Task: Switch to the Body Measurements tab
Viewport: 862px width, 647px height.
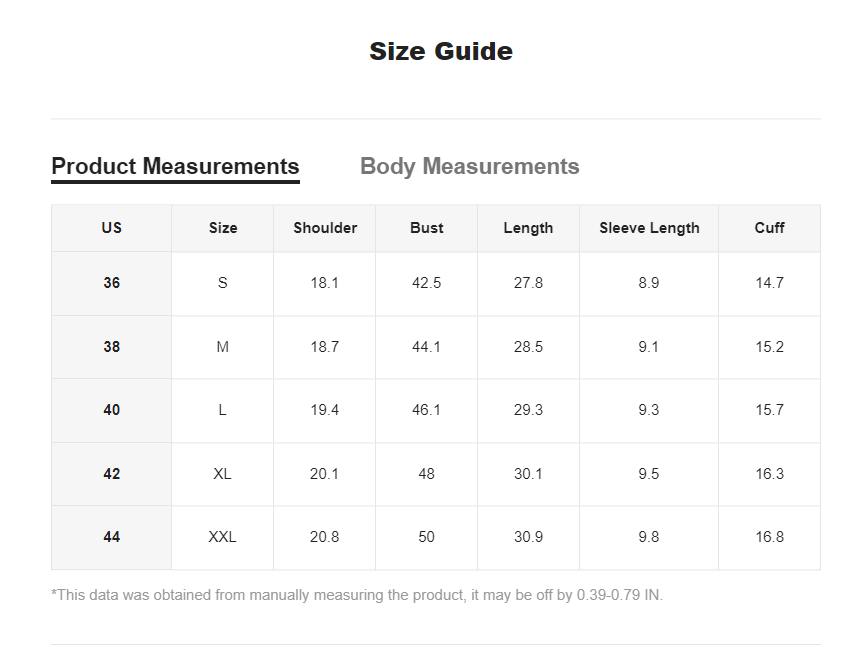Action: (469, 167)
